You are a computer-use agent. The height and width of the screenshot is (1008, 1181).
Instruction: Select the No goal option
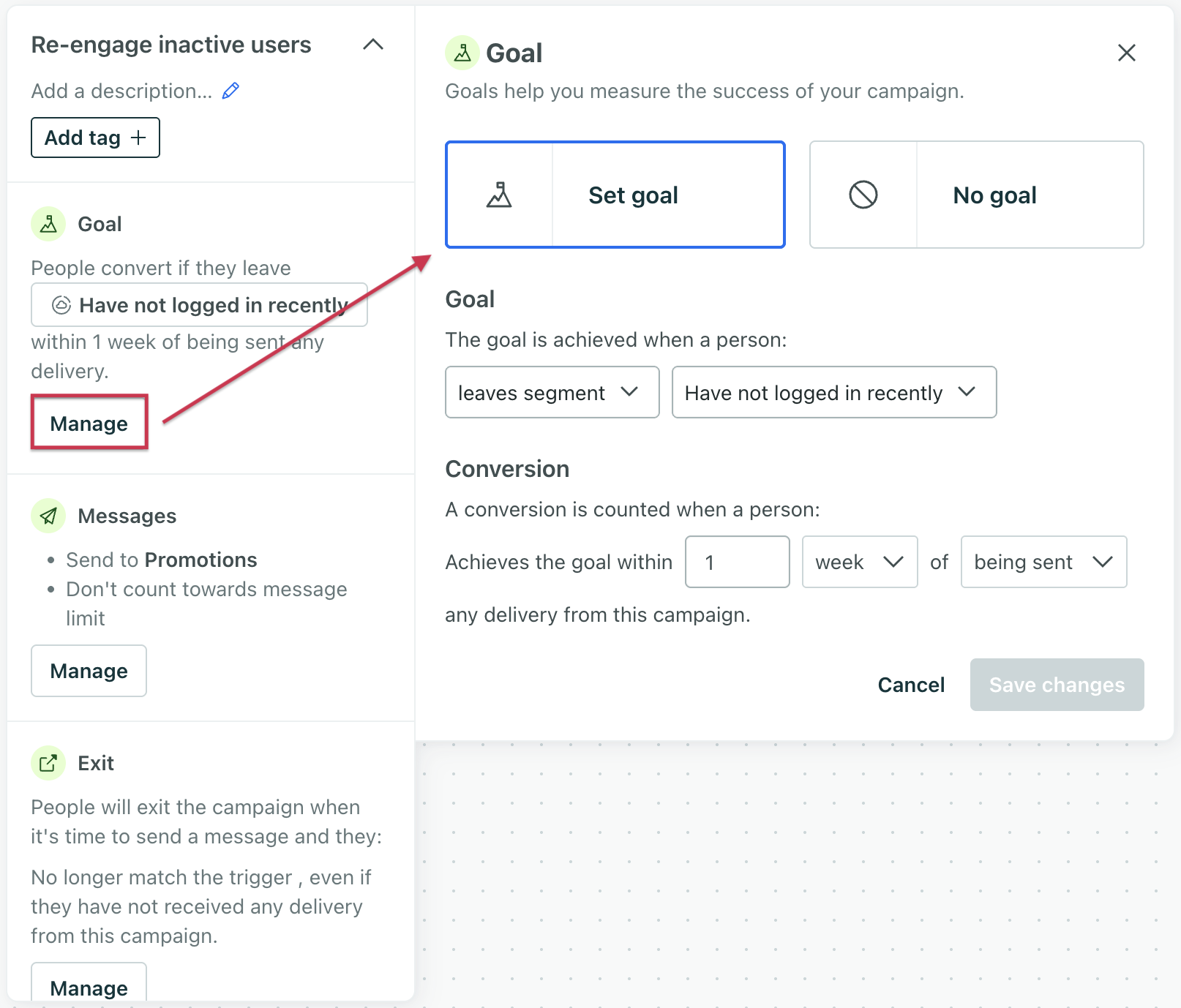pyautogui.click(x=976, y=195)
